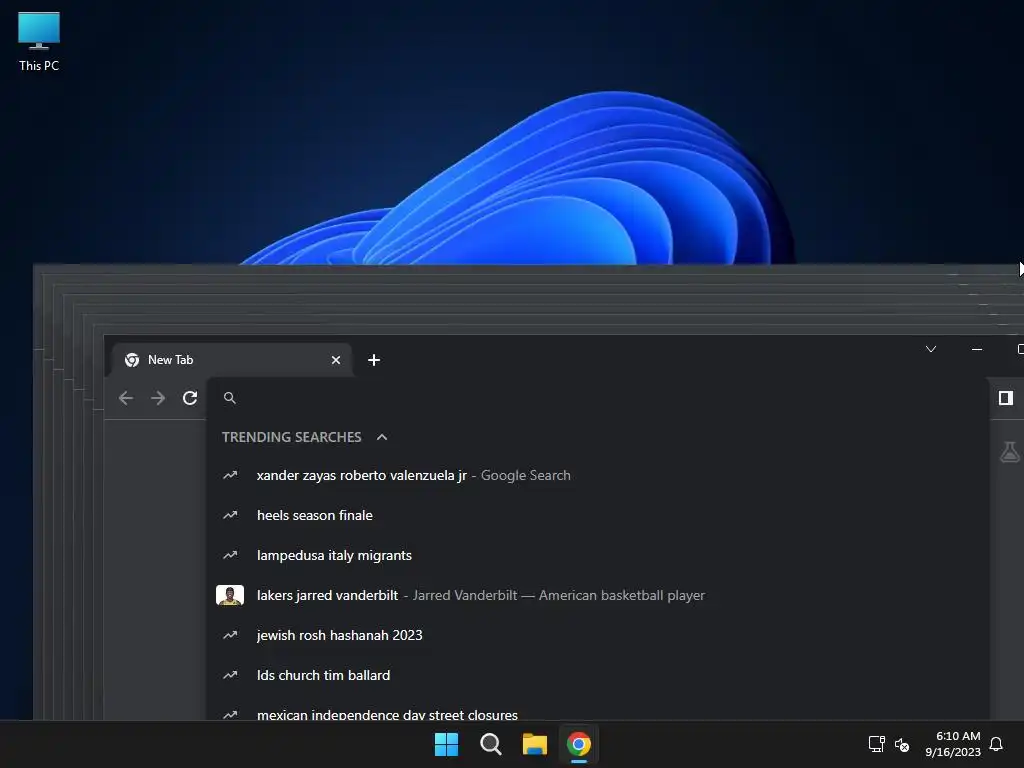This screenshot has width=1024, height=768.
Task: Click the trending arrow icon beside heels season finale
Action: [230, 515]
